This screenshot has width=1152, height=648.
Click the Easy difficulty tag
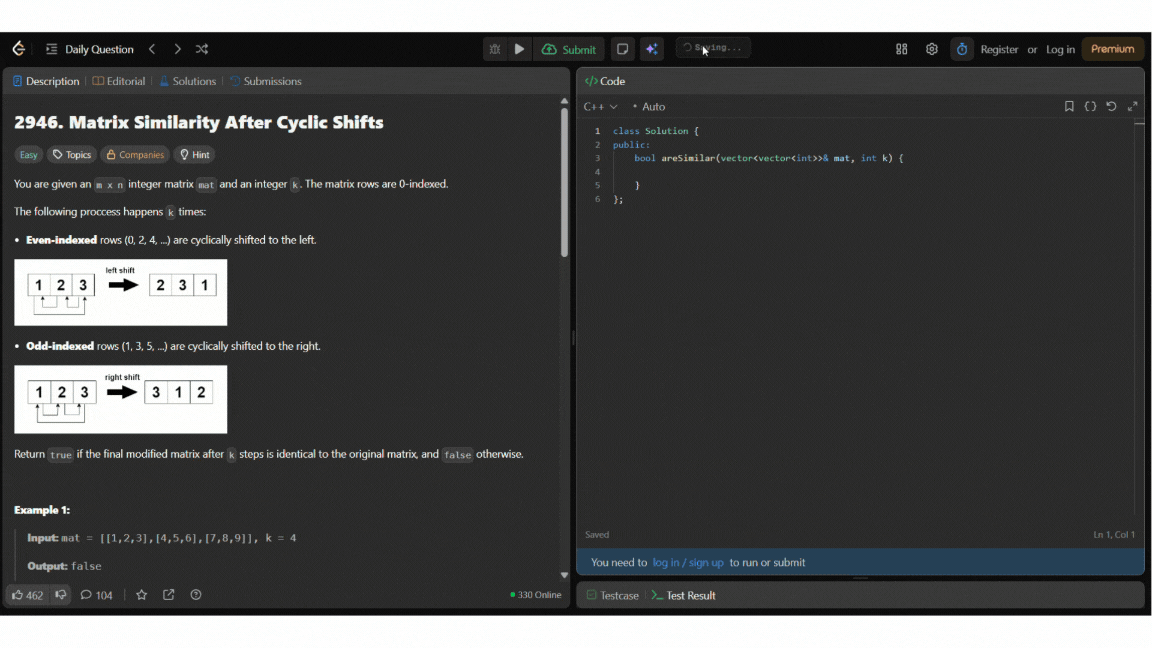point(29,154)
